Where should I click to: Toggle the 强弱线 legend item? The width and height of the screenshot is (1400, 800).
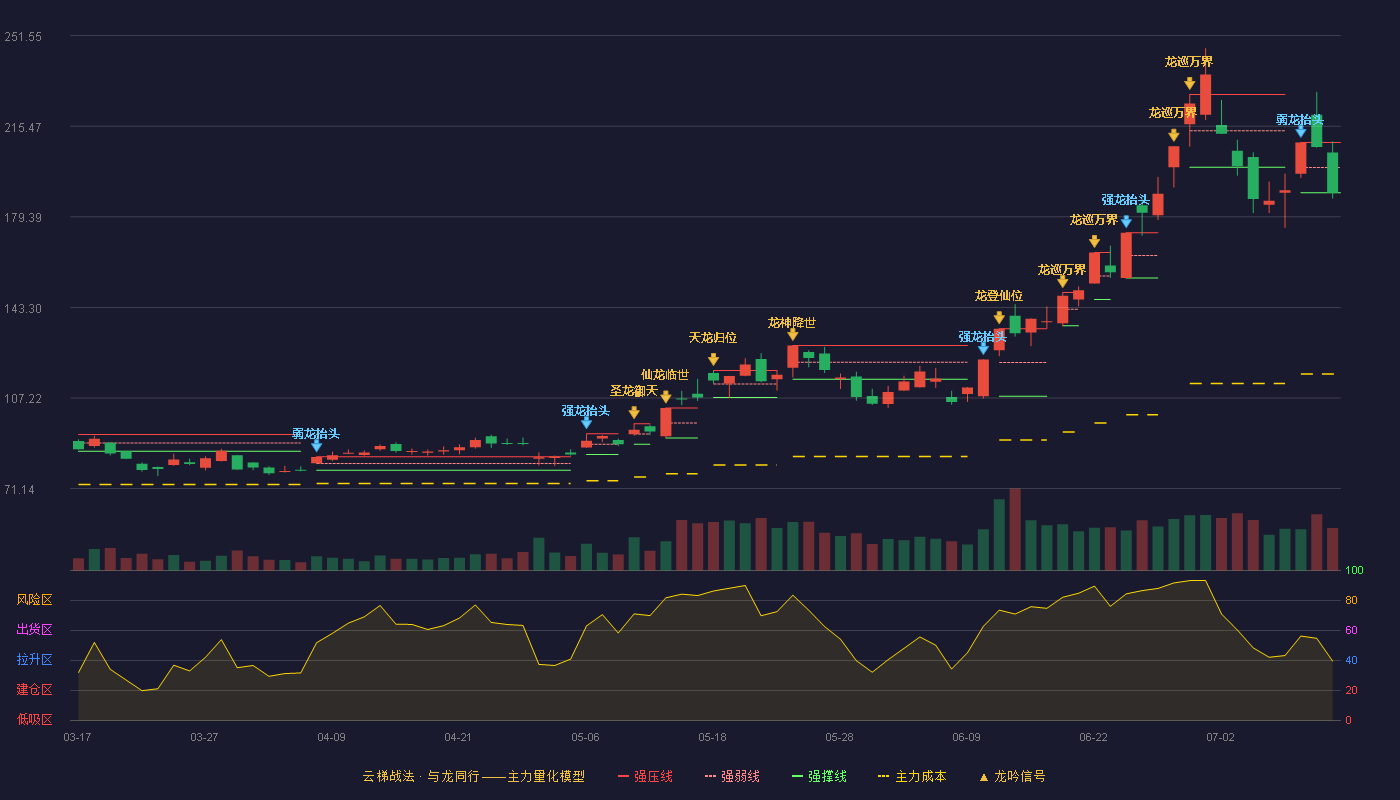click(732, 776)
